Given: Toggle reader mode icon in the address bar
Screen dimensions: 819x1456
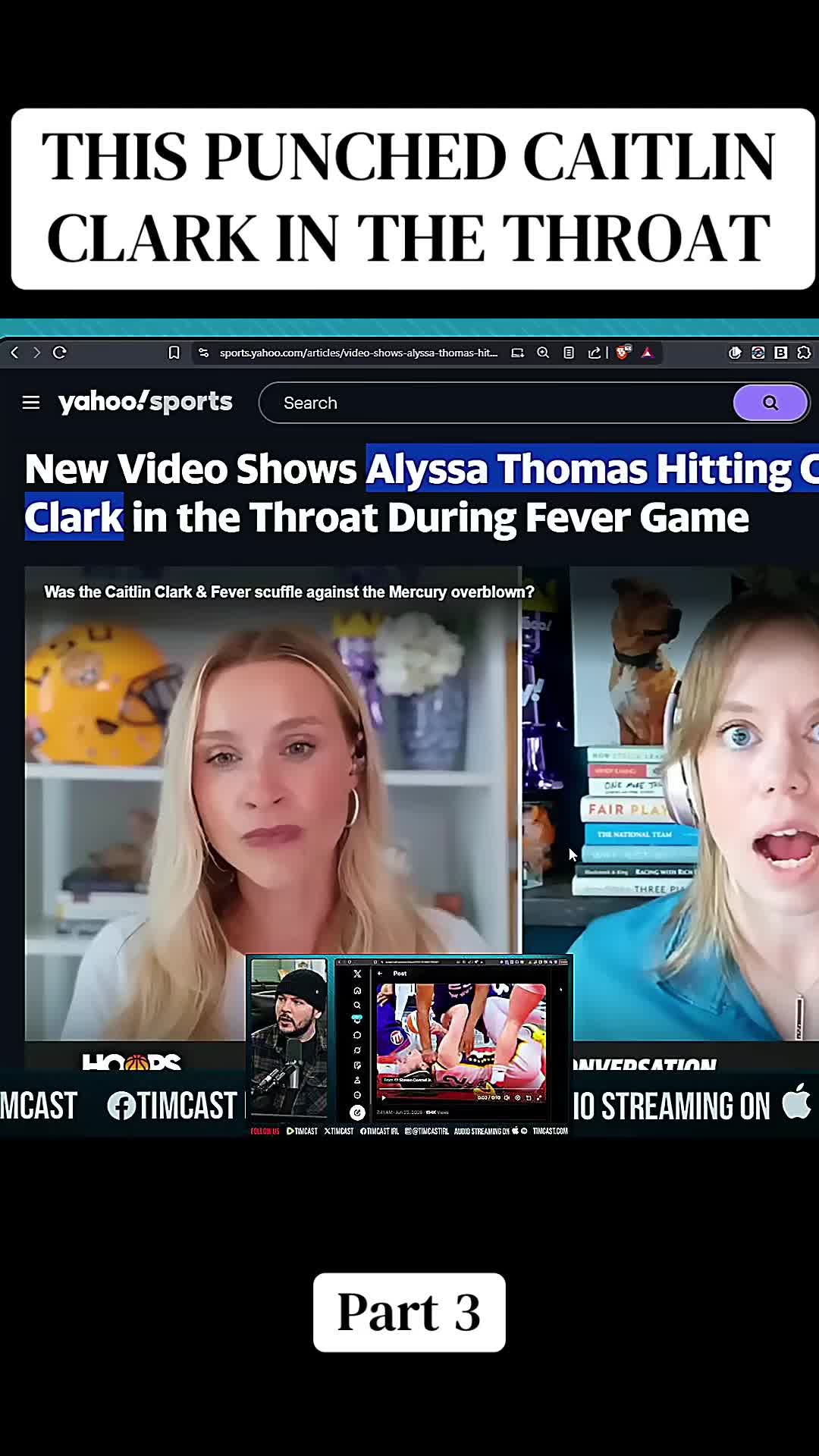Looking at the screenshot, I should pos(569,353).
